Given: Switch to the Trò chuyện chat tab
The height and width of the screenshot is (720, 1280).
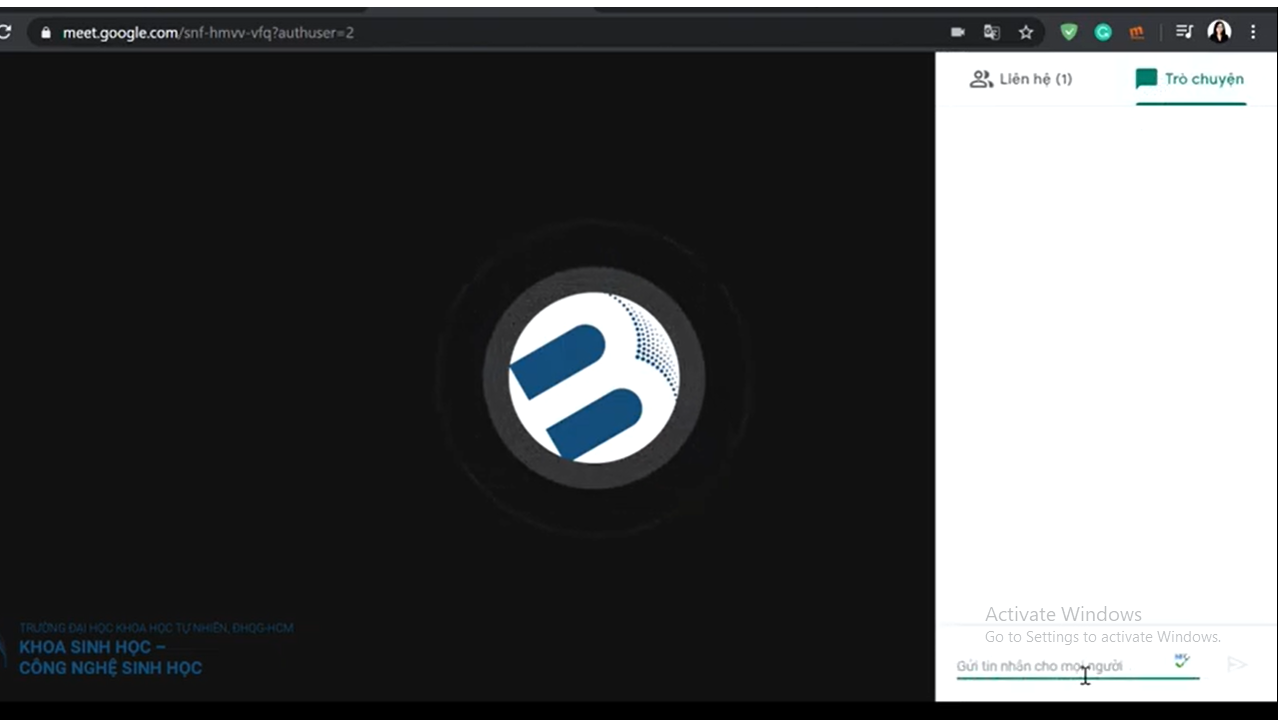Looking at the screenshot, I should 1190,79.
